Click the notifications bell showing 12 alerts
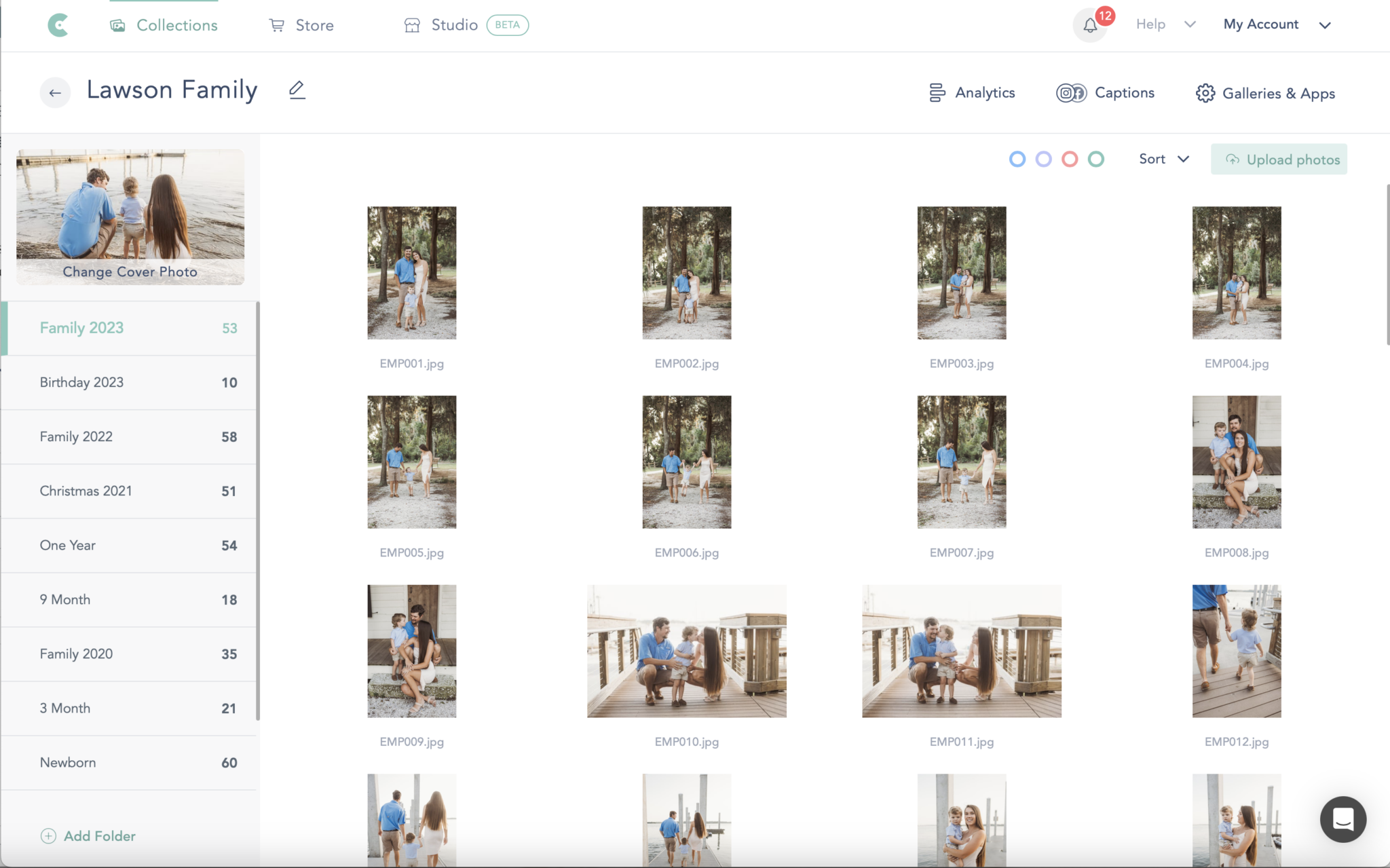This screenshot has height=868, width=1390. (1089, 25)
